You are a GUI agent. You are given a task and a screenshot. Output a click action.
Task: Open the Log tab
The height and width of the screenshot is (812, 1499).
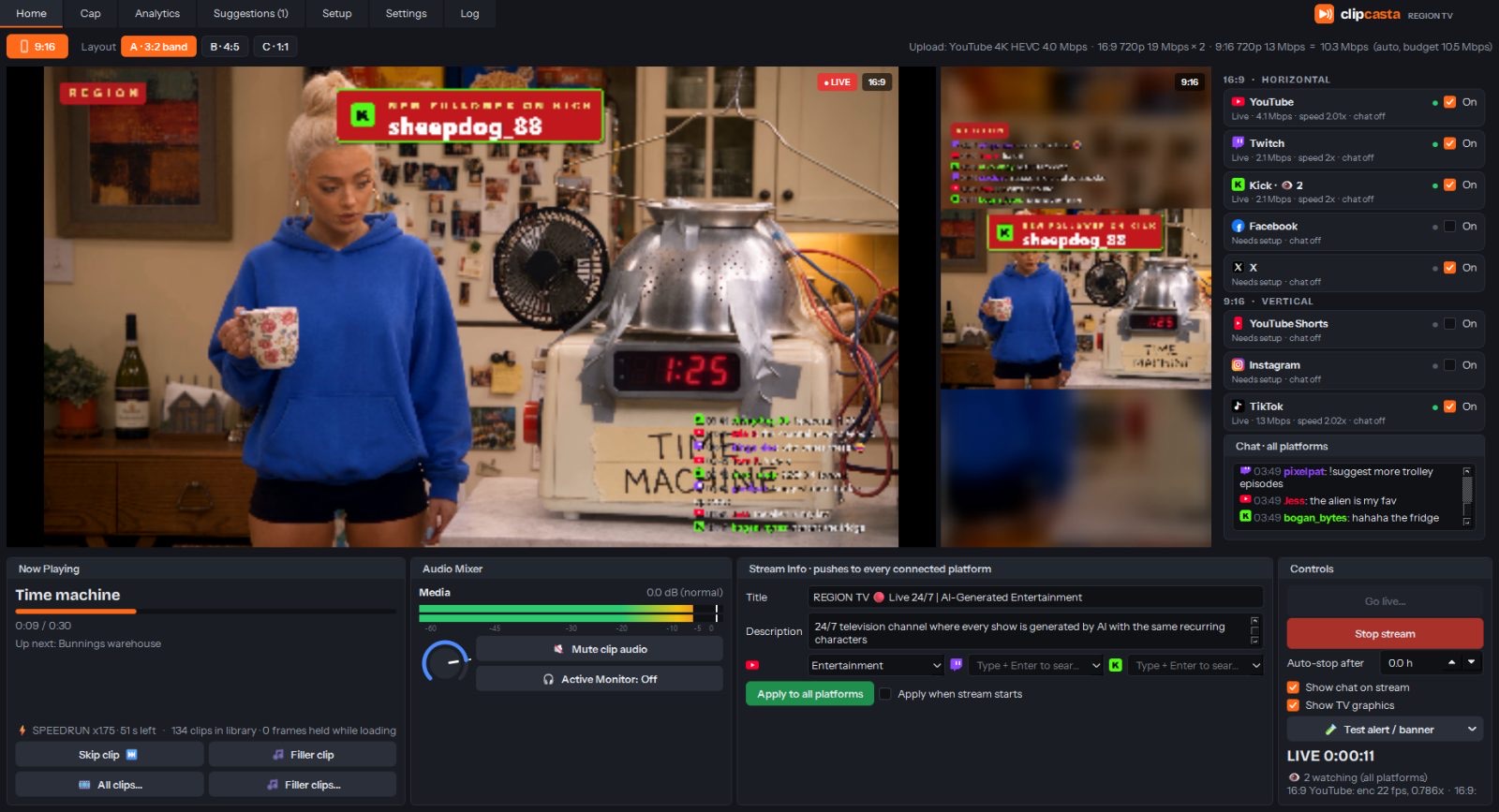point(469,13)
